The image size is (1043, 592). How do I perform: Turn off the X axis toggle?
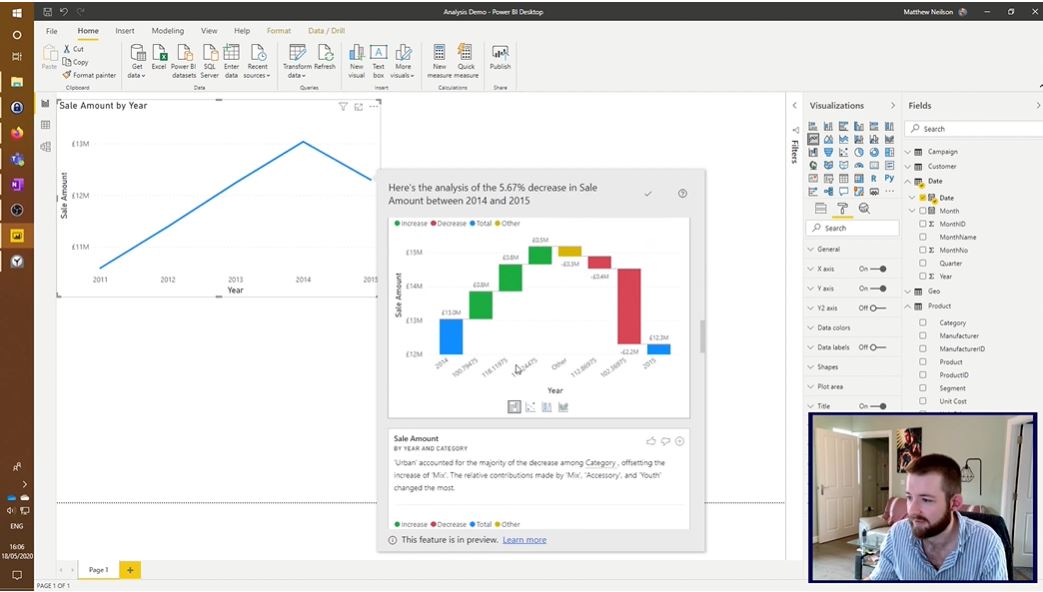click(879, 269)
